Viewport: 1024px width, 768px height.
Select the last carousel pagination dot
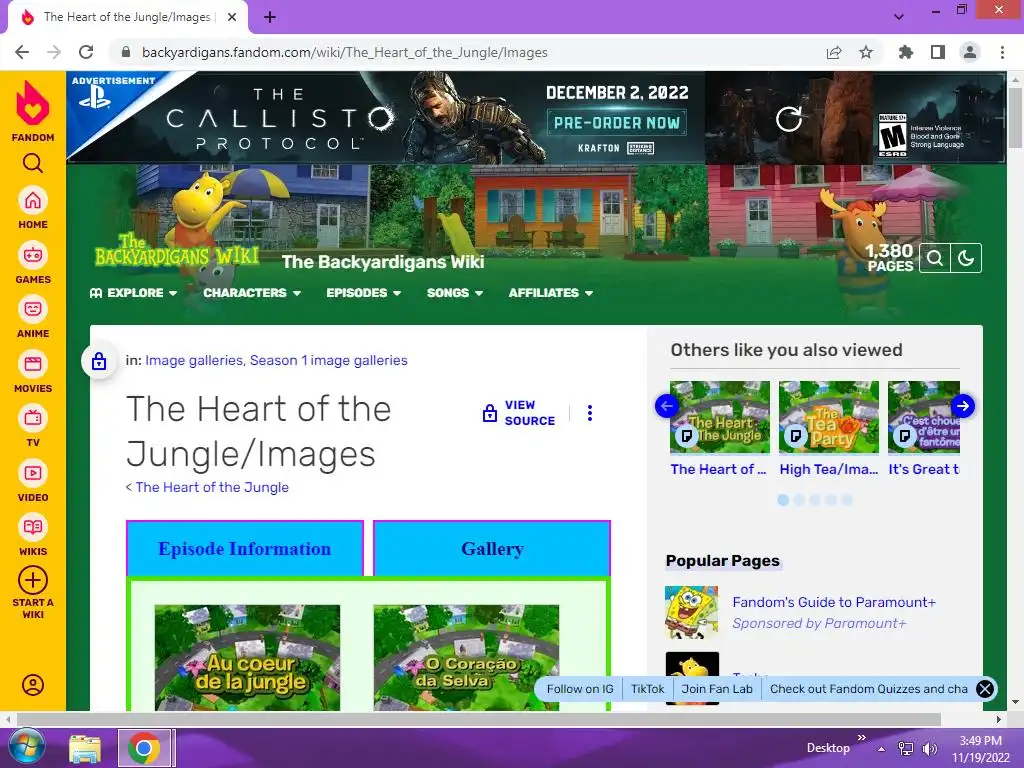point(847,500)
